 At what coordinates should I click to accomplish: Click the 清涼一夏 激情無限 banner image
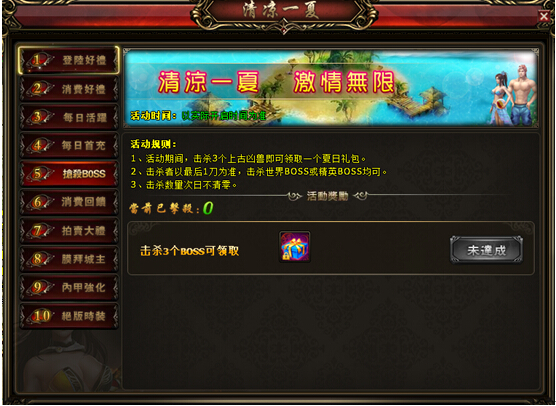pos(331,88)
